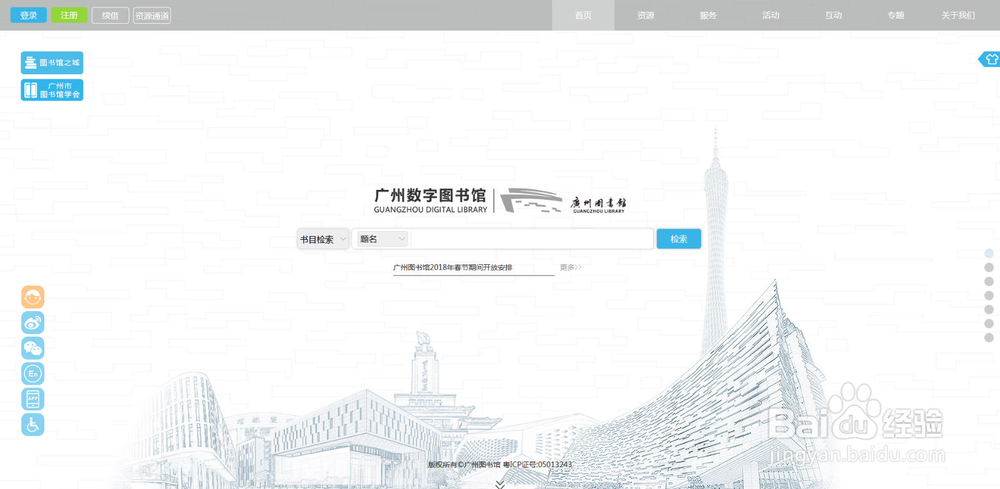Click the 更多>> more link
The width and height of the screenshot is (1000, 489).
571,268
